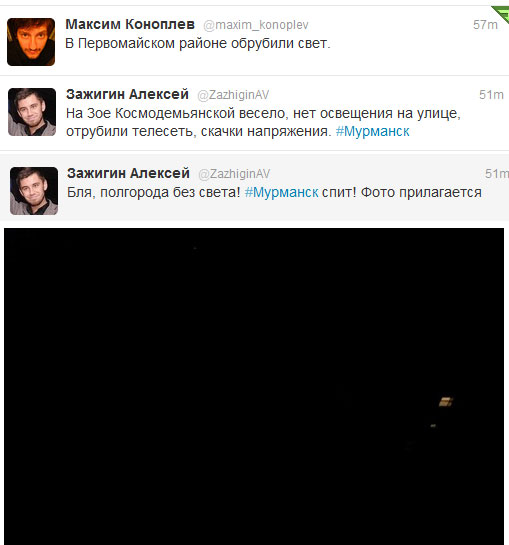Click Зажигин Алексей name in Космодемьянской tweet
The height and width of the screenshot is (545, 509).
tap(127, 95)
